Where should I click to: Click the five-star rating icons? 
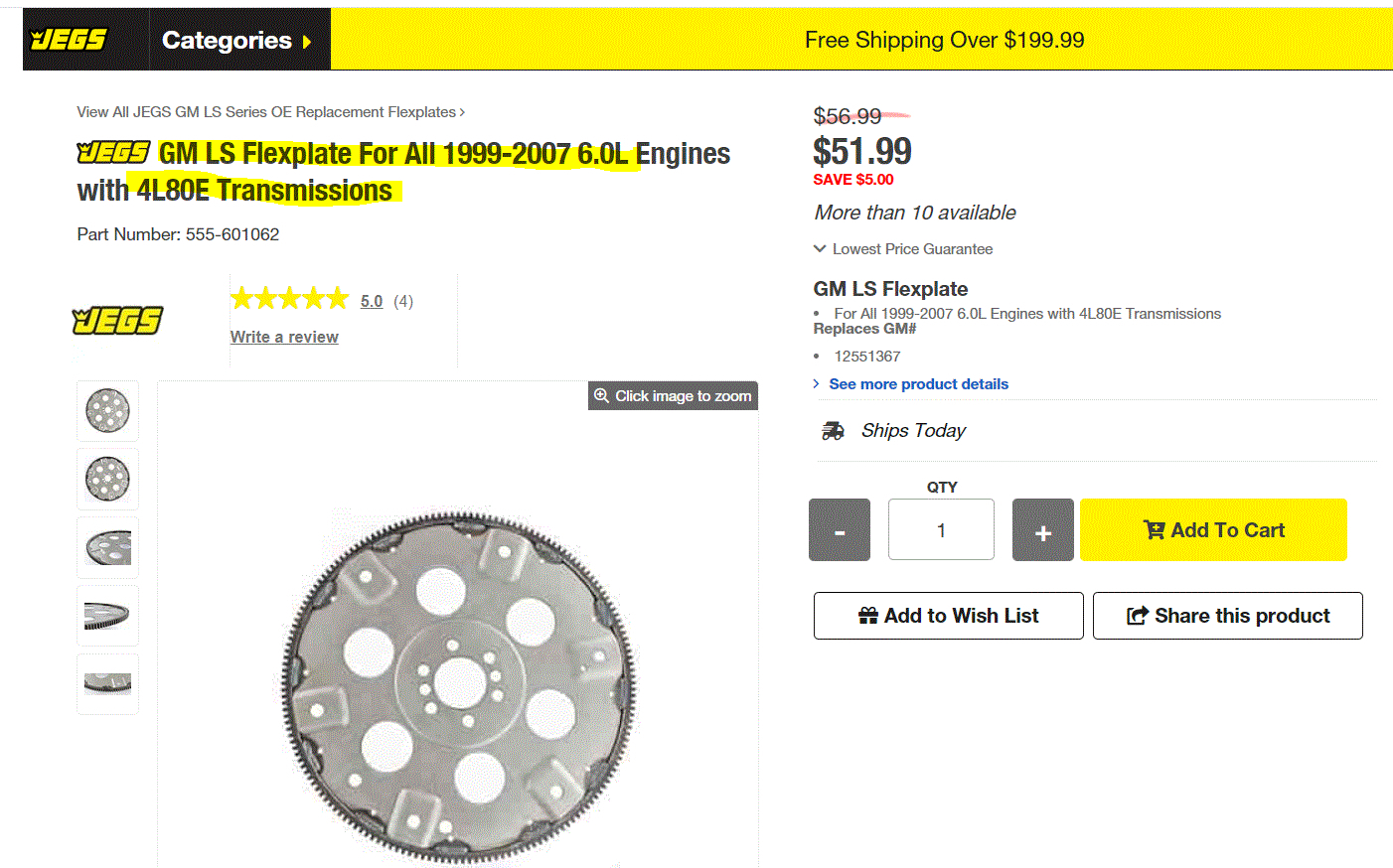[289, 299]
